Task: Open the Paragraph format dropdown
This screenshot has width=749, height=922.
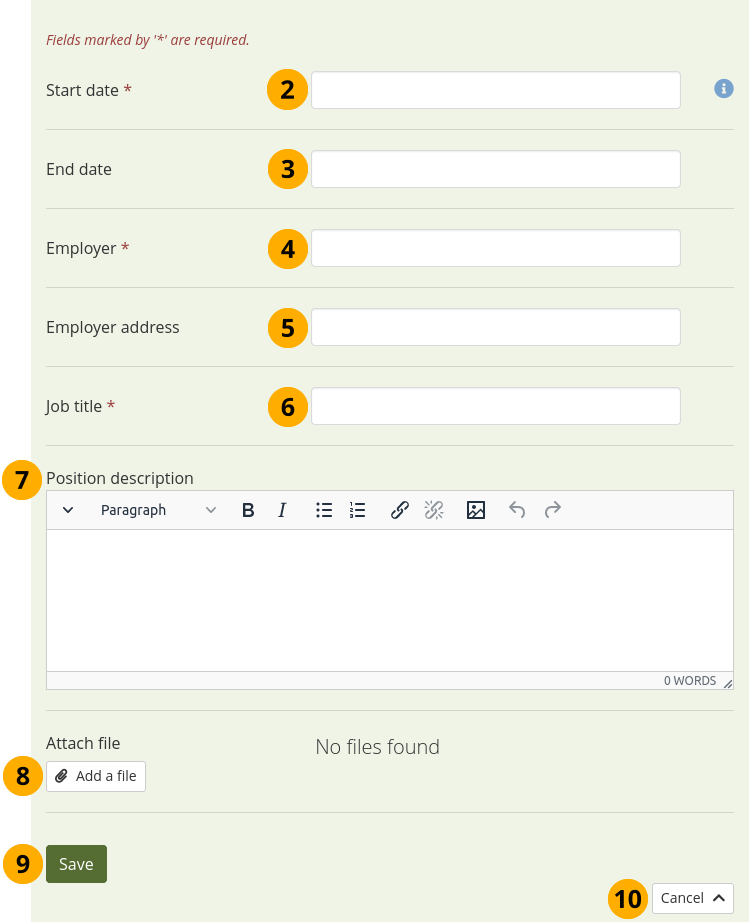Action: click(158, 510)
